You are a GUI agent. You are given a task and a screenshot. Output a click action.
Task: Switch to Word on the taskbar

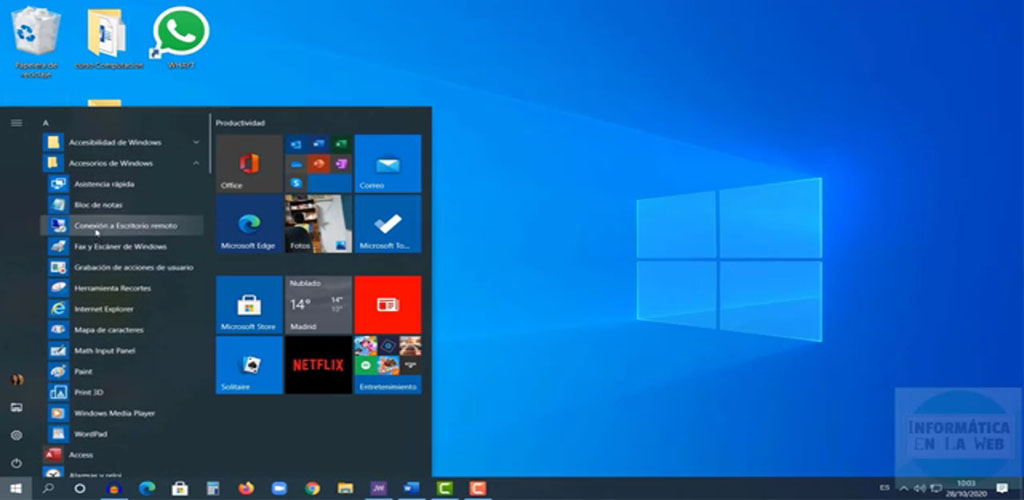[x=411, y=488]
